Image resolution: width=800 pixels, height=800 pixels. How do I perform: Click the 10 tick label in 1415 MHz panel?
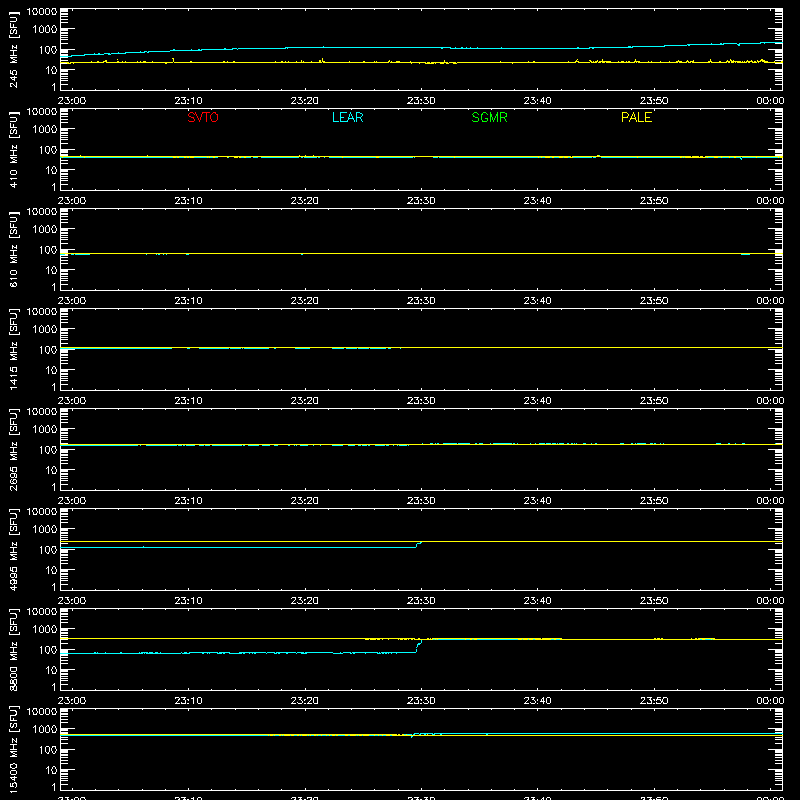pyautogui.click(x=51, y=370)
